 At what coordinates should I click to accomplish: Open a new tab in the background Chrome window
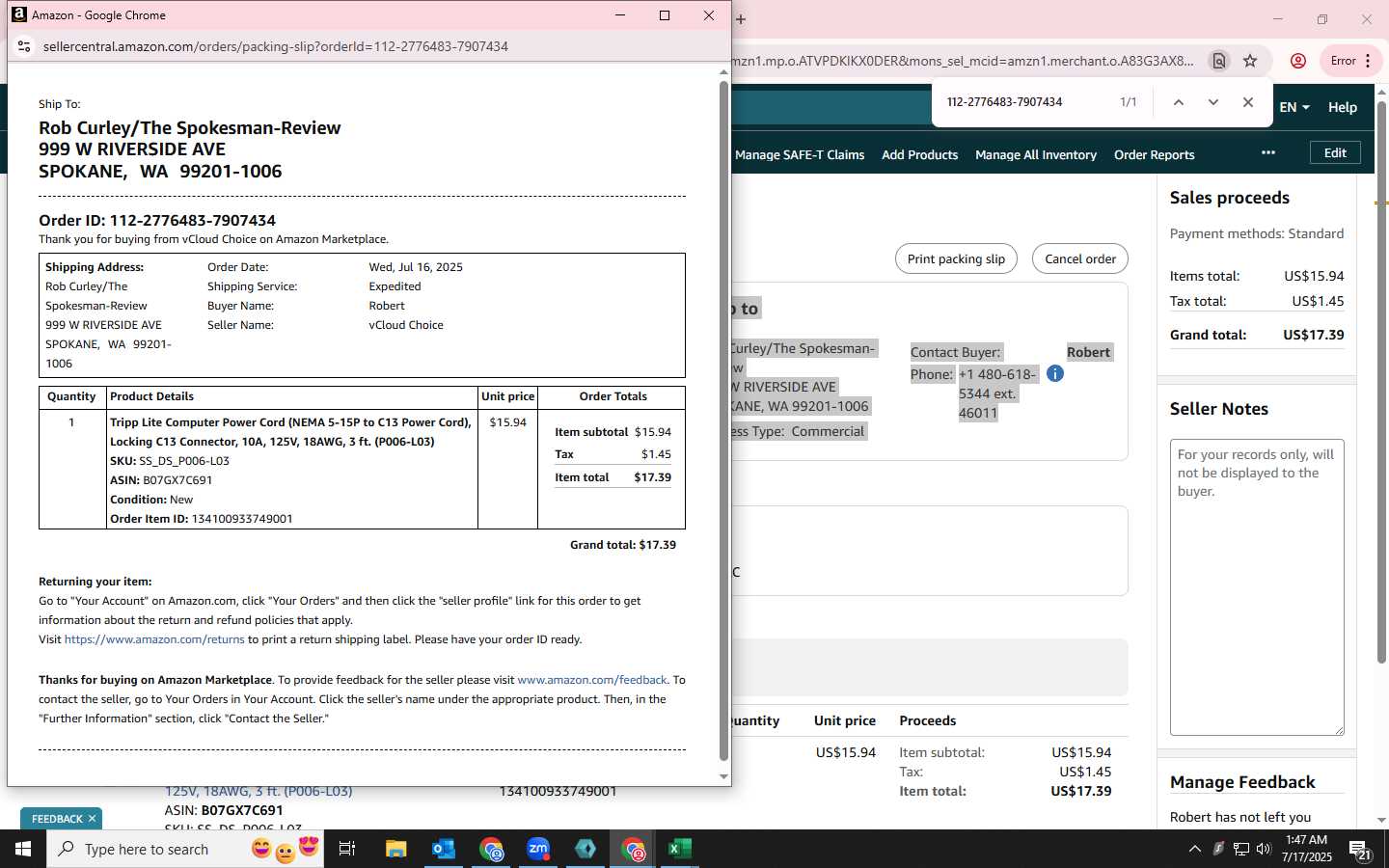coord(741,19)
